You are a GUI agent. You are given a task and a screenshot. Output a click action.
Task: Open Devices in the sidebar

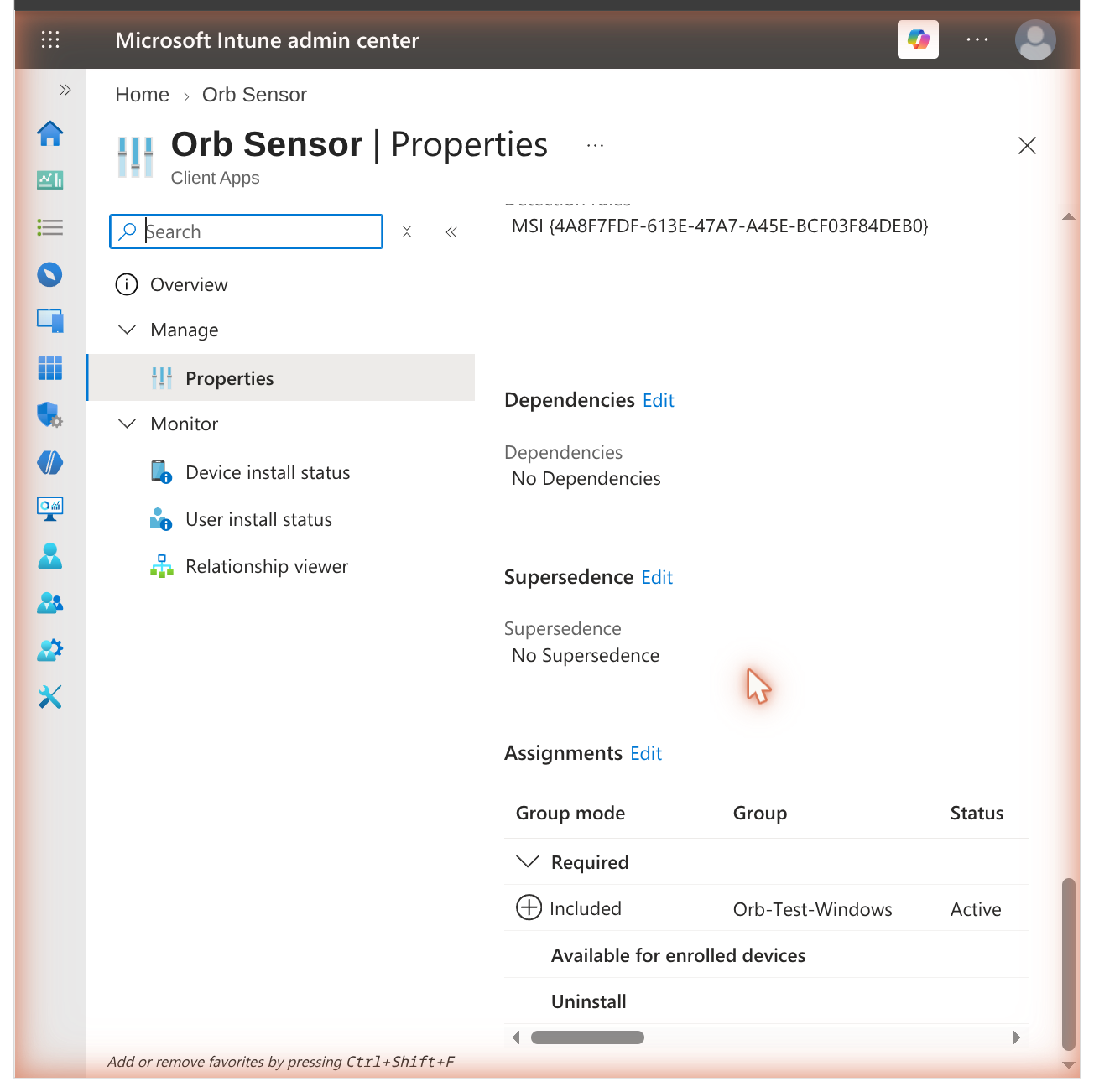tap(50, 321)
